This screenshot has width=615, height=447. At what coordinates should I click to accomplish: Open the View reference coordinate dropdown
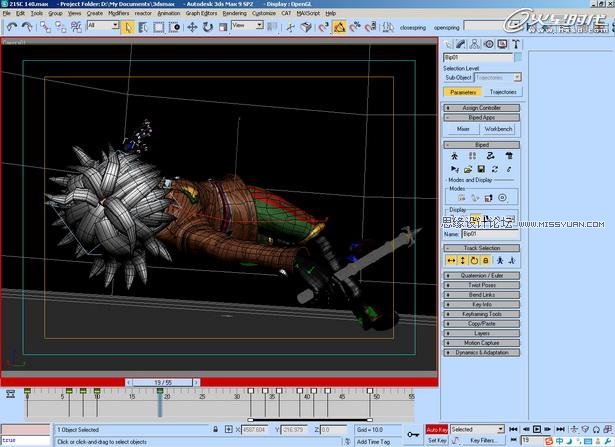[x=247, y=25]
